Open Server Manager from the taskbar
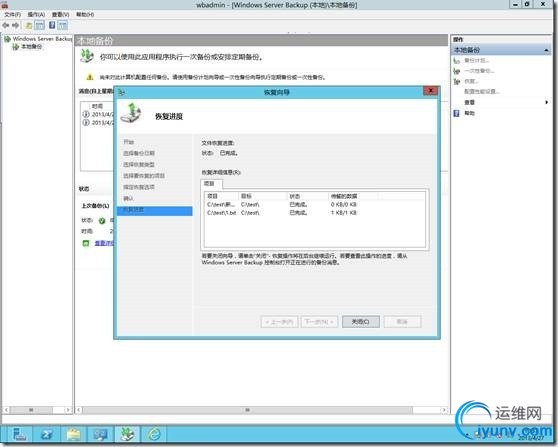The height and width of the screenshot is (447, 558). tap(20, 434)
